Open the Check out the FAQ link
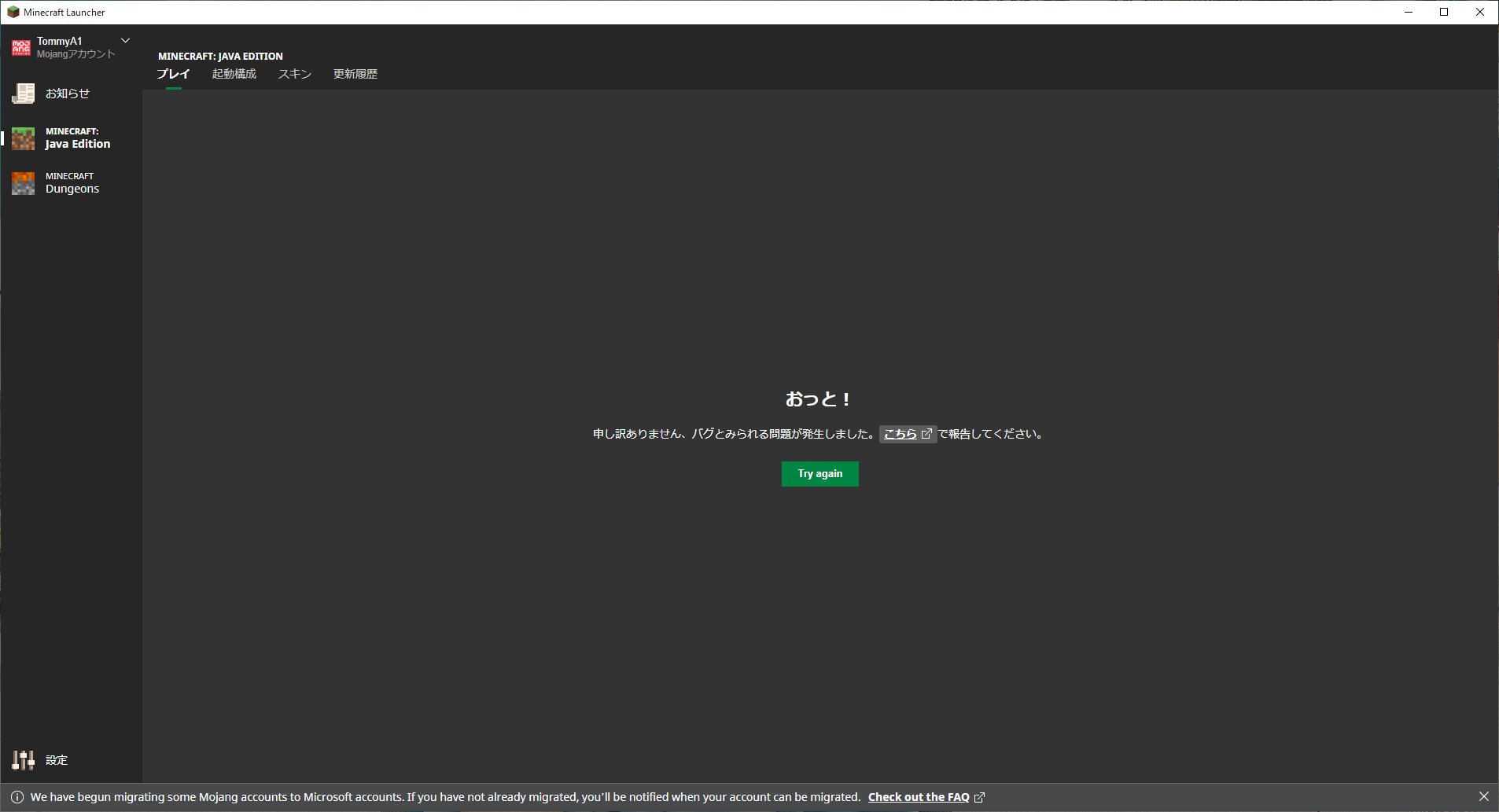This screenshot has height=812, width=1499. (x=919, y=797)
